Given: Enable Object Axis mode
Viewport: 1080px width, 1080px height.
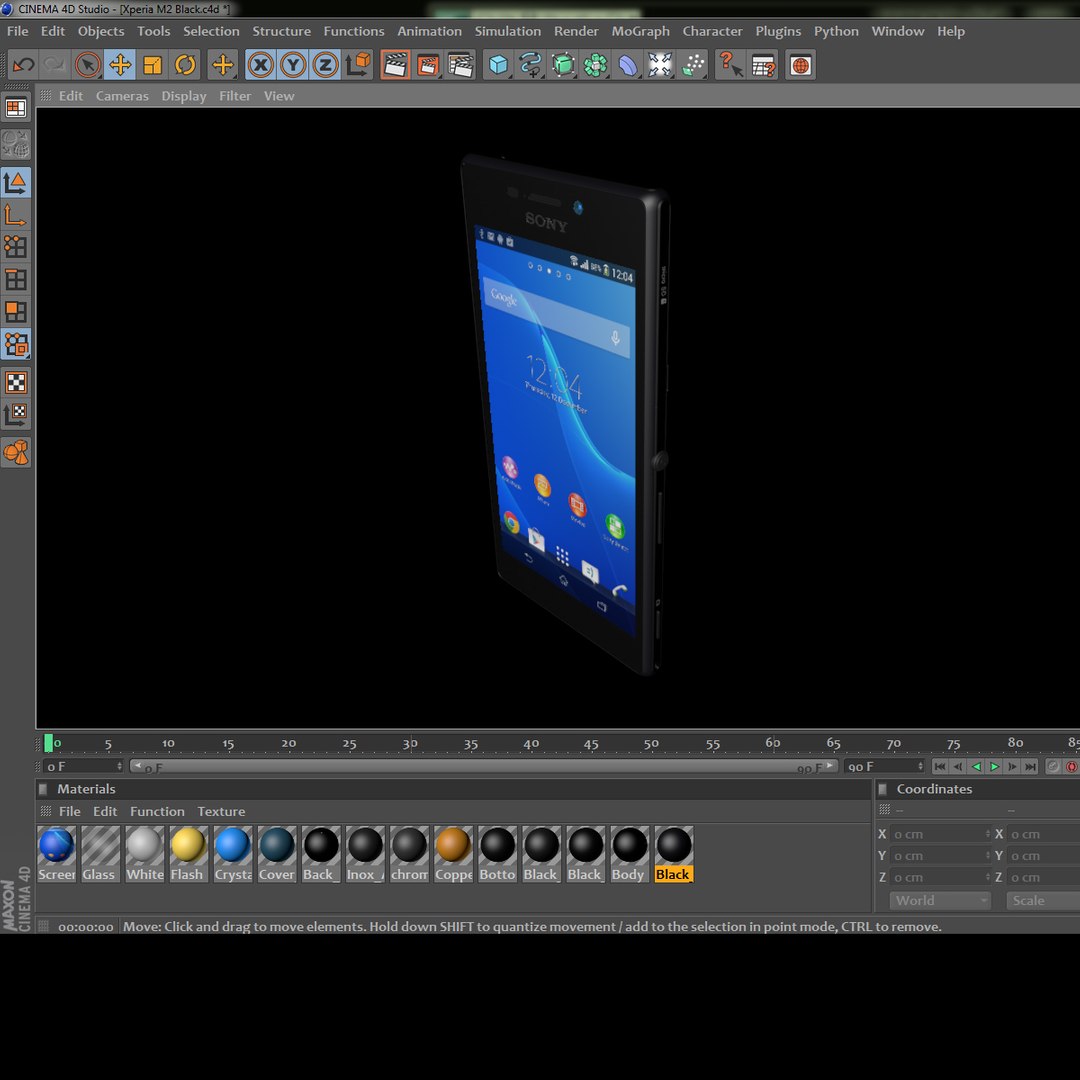Looking at the screenshot, I should 16,216.
